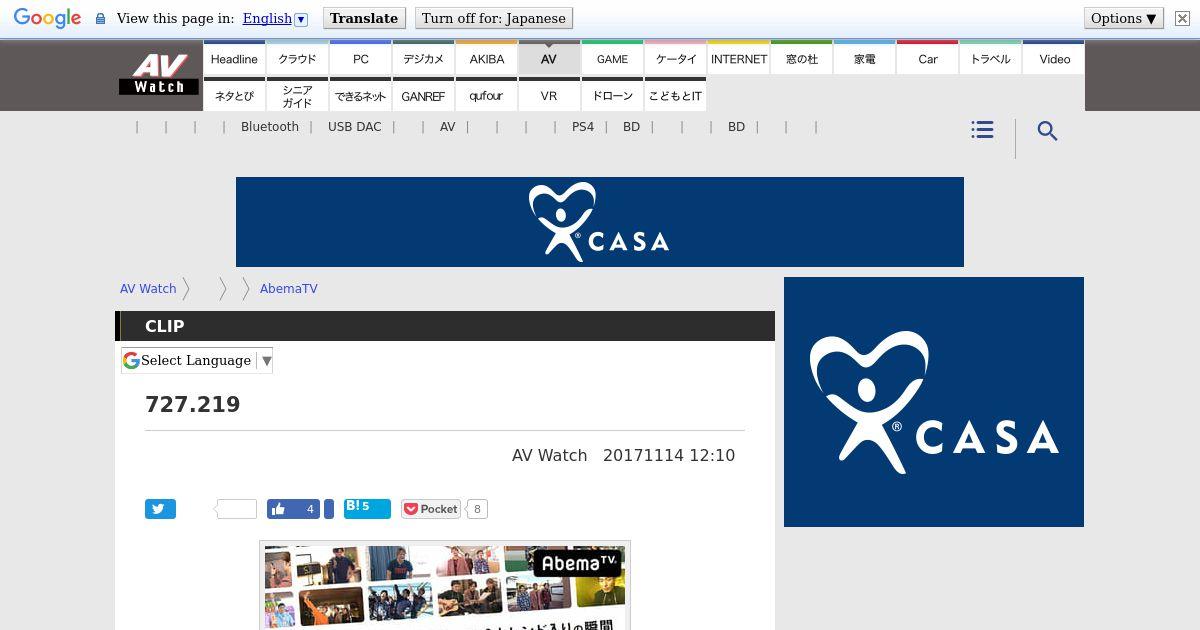The width and height of the screenshot is (1200, 630).
Task: Go to the Car tab
Action: tap(928, 58)
